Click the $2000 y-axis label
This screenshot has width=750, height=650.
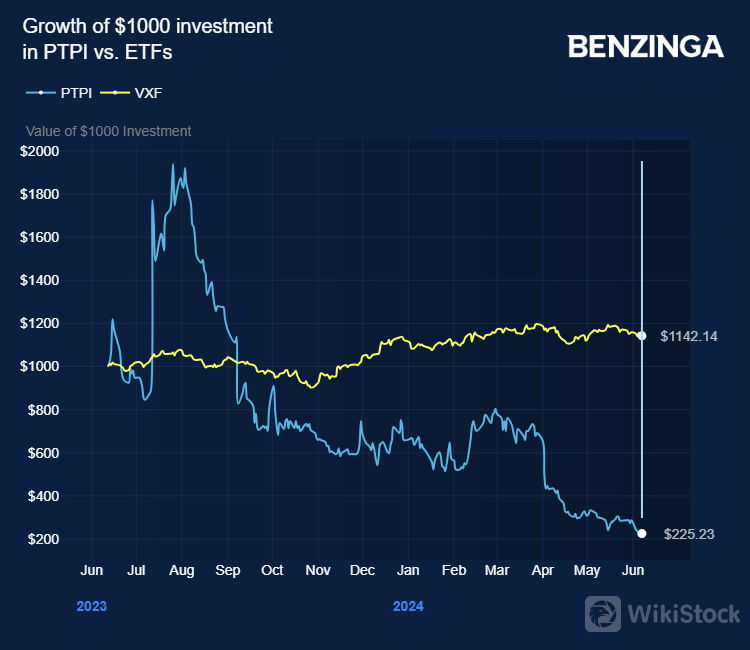tap(41, 151)
